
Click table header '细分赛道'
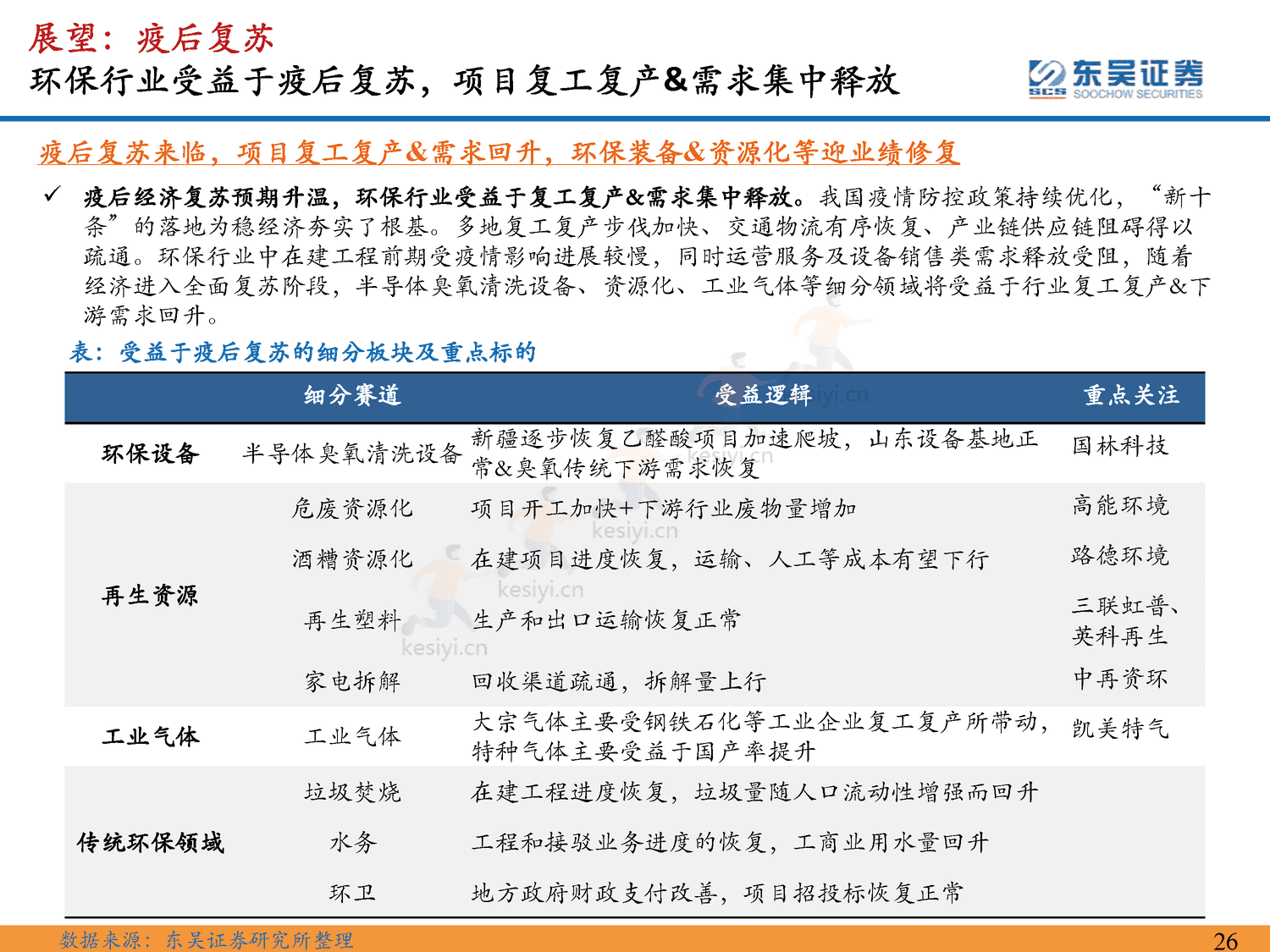click(352, 395)
